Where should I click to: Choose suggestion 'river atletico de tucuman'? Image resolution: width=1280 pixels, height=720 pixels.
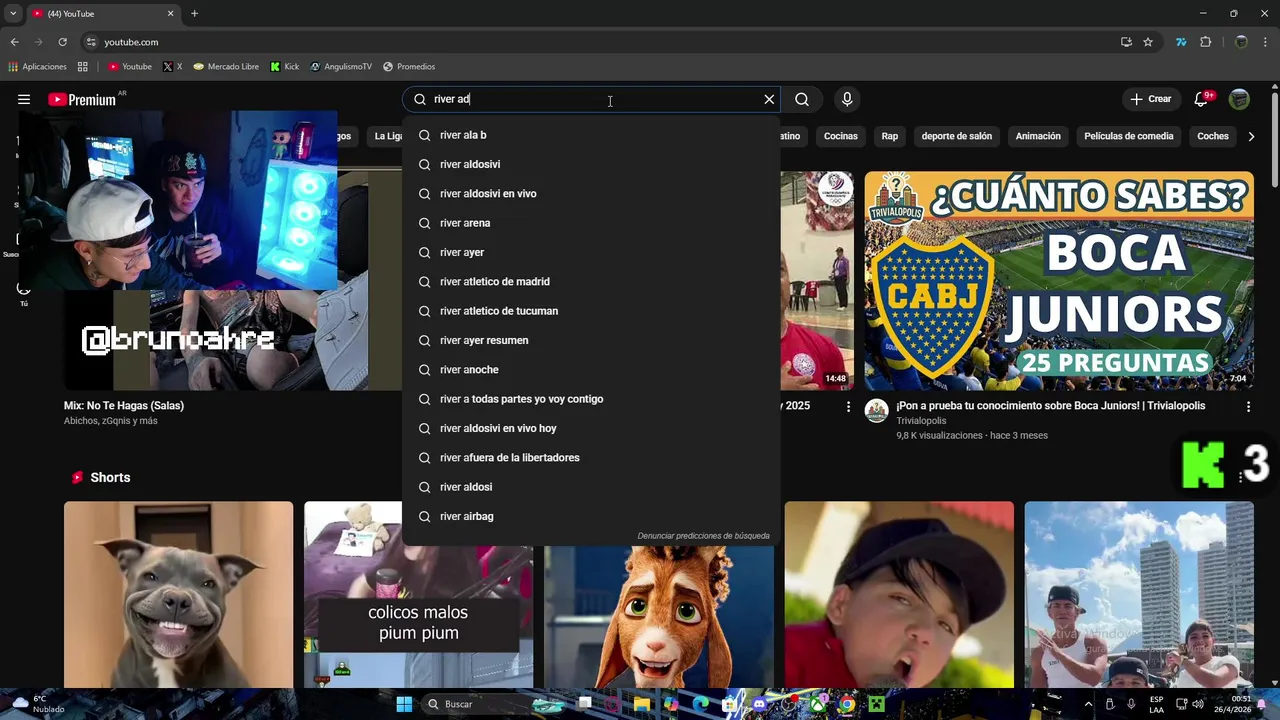pos(591,311)
